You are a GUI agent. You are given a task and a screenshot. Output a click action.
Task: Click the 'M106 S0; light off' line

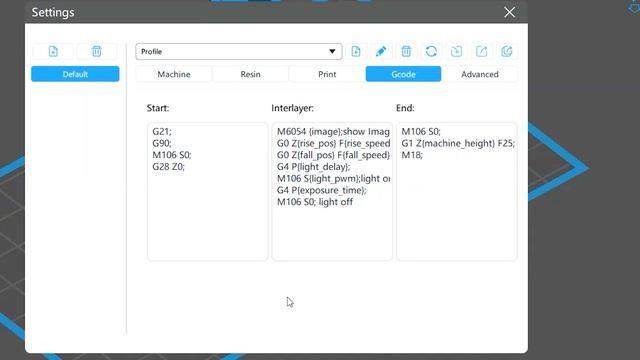click(x=315, y=202)
